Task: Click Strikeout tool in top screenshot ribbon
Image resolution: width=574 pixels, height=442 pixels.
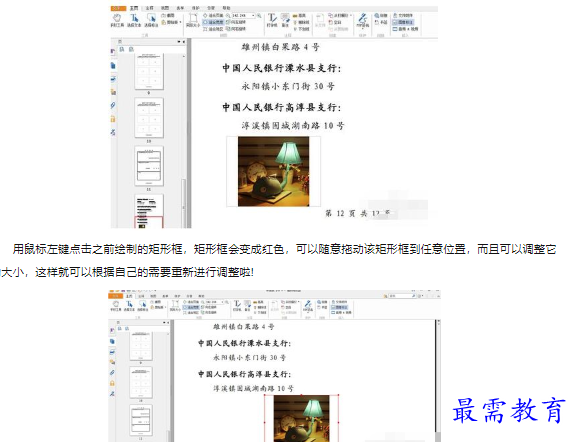Action: (302, 22)
